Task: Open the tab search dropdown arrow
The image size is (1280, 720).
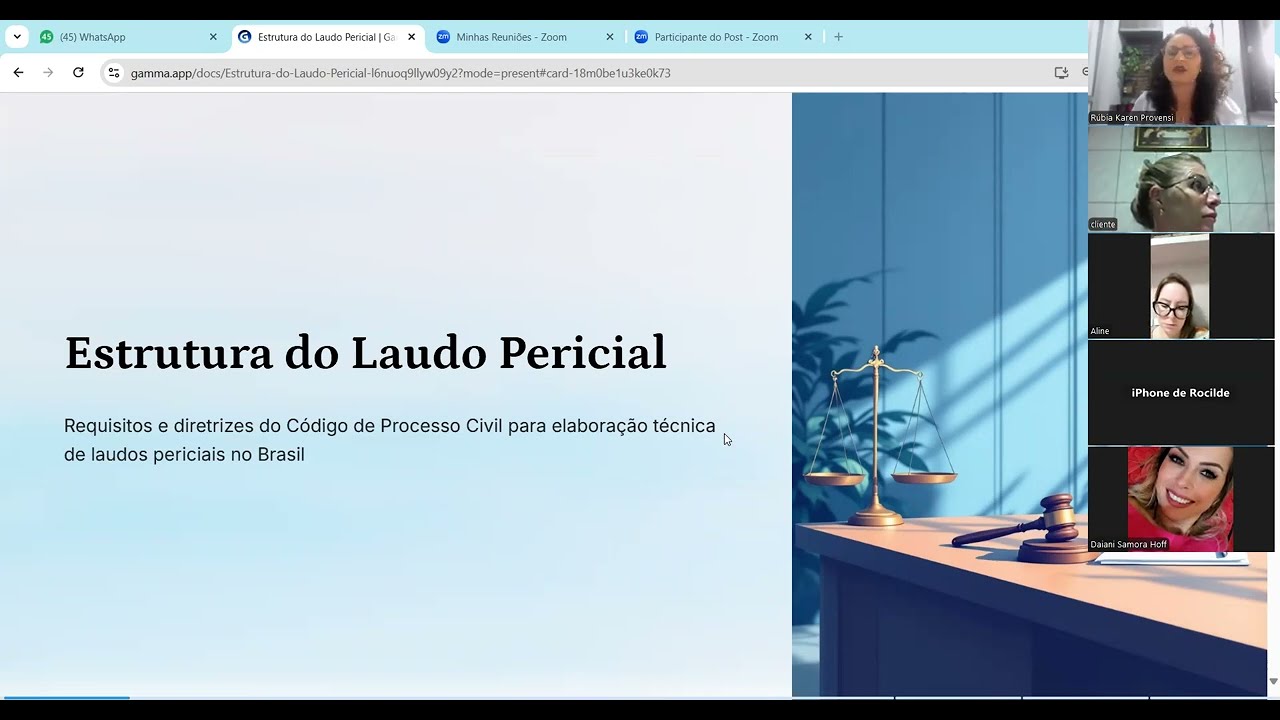Action: coord(17,37)
